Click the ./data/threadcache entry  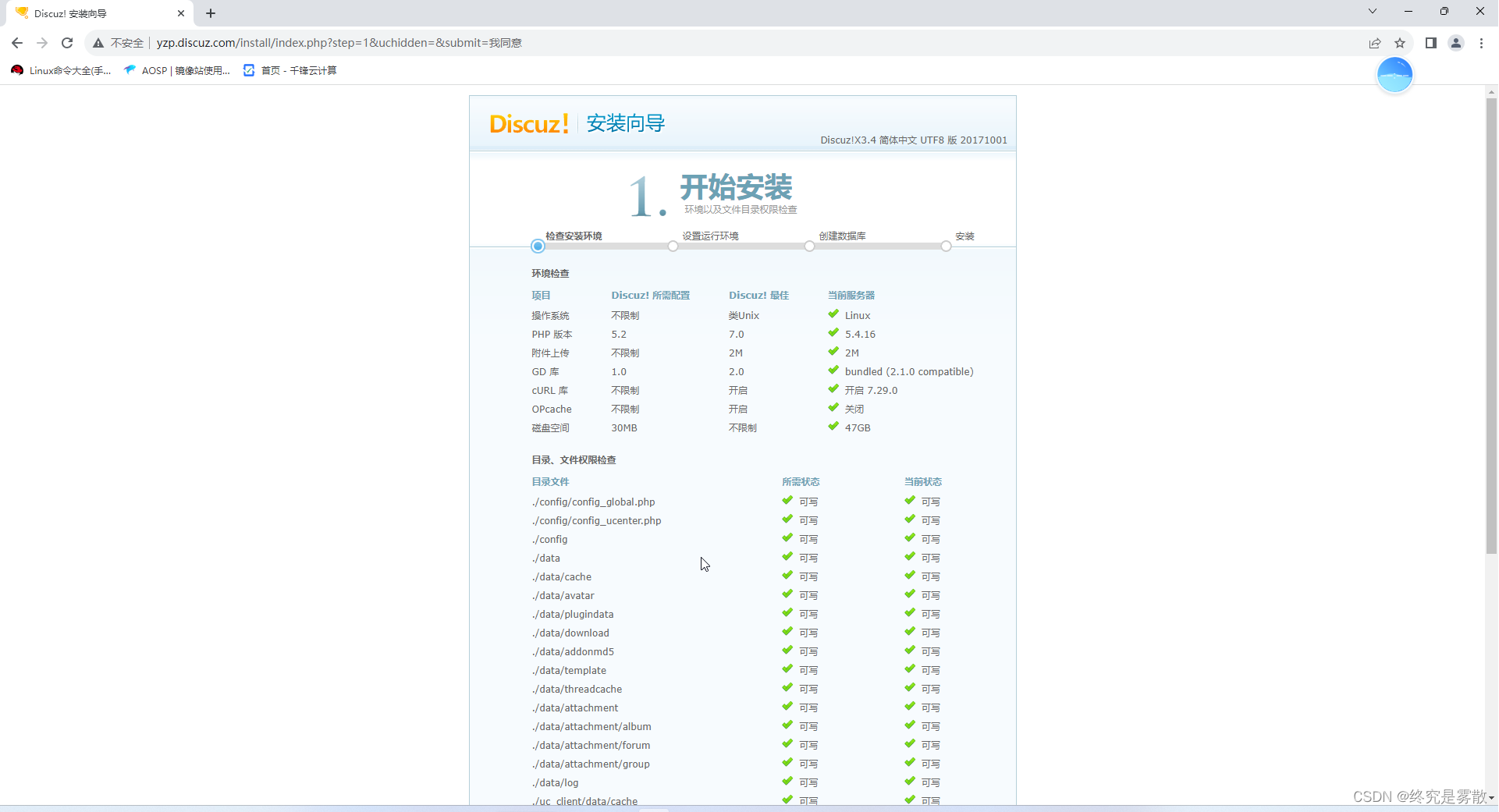pyautogui.click(x=577, y=690)
